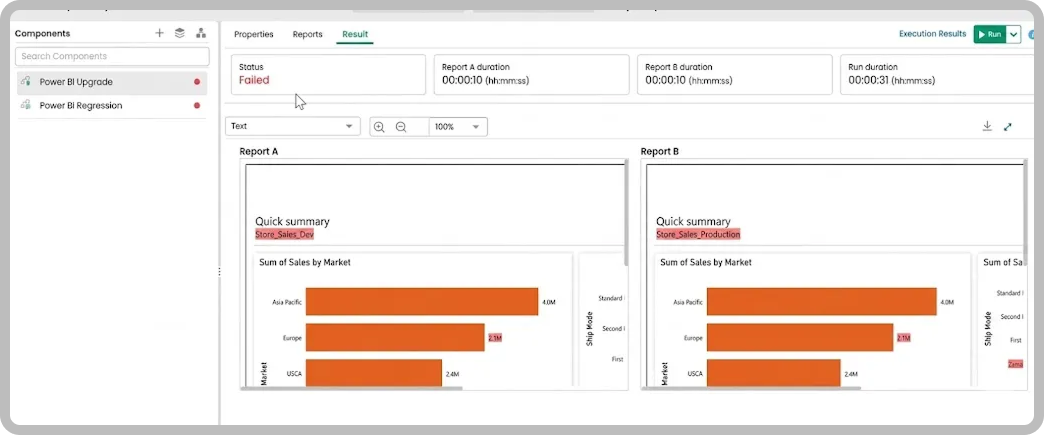Image resolution: width=1044 pixels, height=435 pixels.
Task: Open the Execution Results link
Action: point(932,33)
